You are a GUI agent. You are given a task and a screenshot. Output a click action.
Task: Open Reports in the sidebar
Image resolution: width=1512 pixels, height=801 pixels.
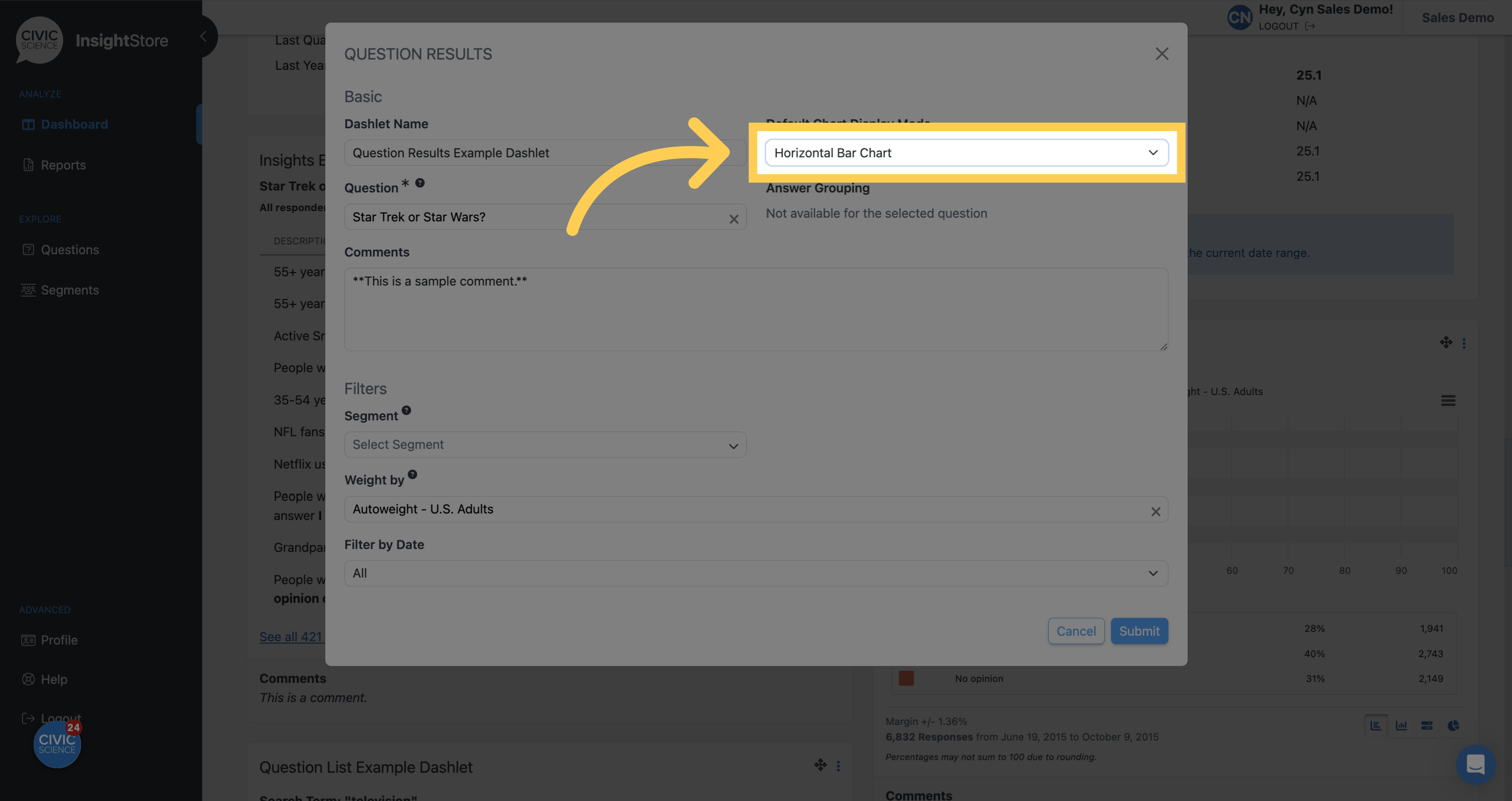point(62,165)
